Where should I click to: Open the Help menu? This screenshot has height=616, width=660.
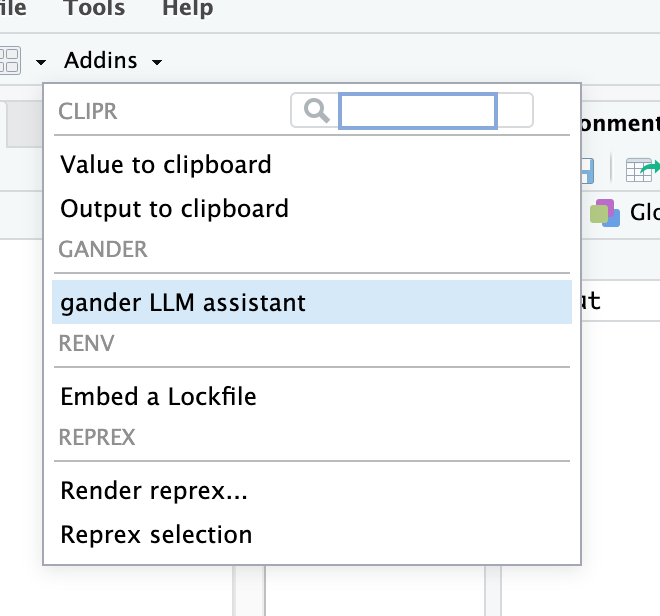pyautogui.click(x=187, y=10)
